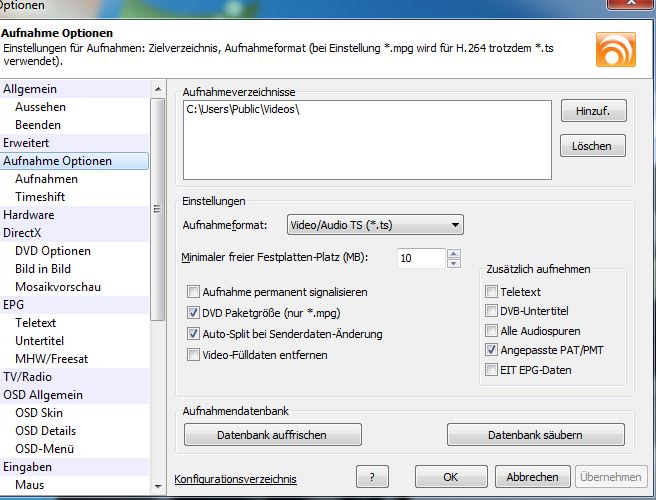The width and height of the screenshot is (656, 500).
Task: Uncheck DVD Paketgröße (nur *.mpg)
Action: pyautogui.click(x=193, y=314)
